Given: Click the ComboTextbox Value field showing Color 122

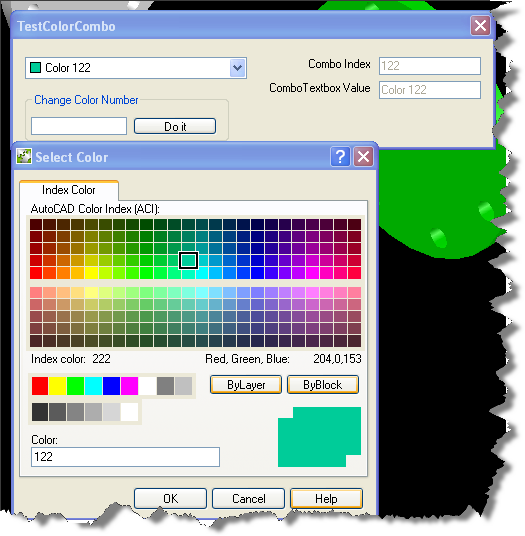Looking at the screenshot, I should (430, 90).
